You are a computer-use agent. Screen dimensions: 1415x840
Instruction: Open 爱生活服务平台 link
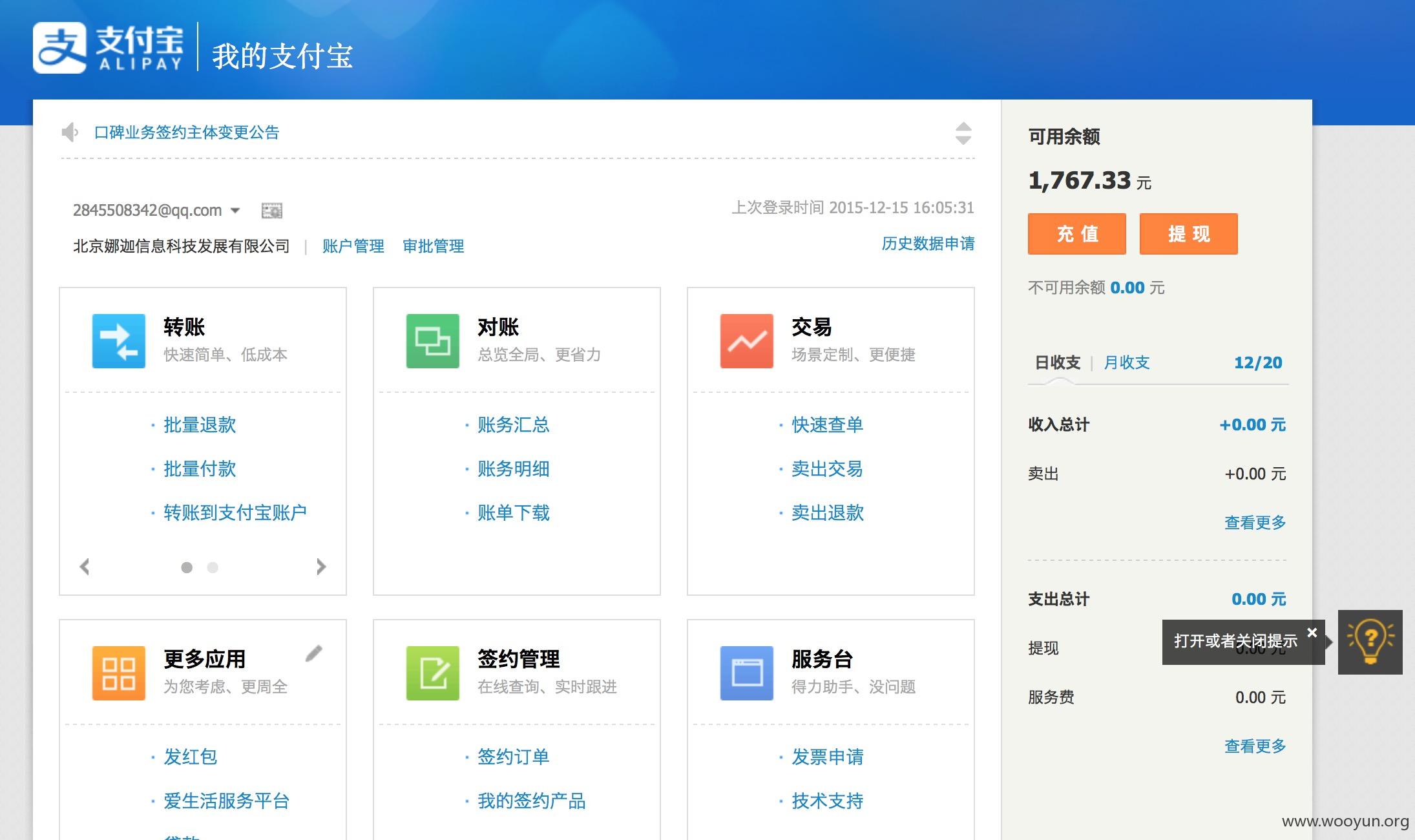point(226,801)
